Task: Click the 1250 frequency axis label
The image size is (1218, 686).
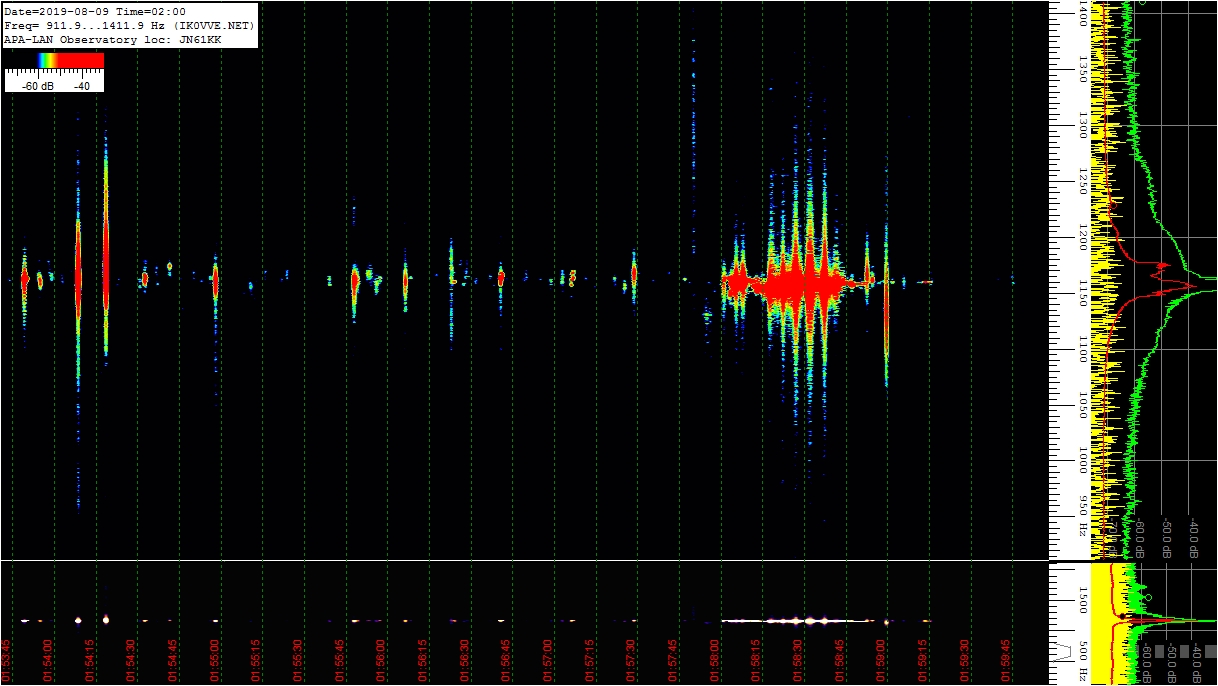Action: point(1083,182)
